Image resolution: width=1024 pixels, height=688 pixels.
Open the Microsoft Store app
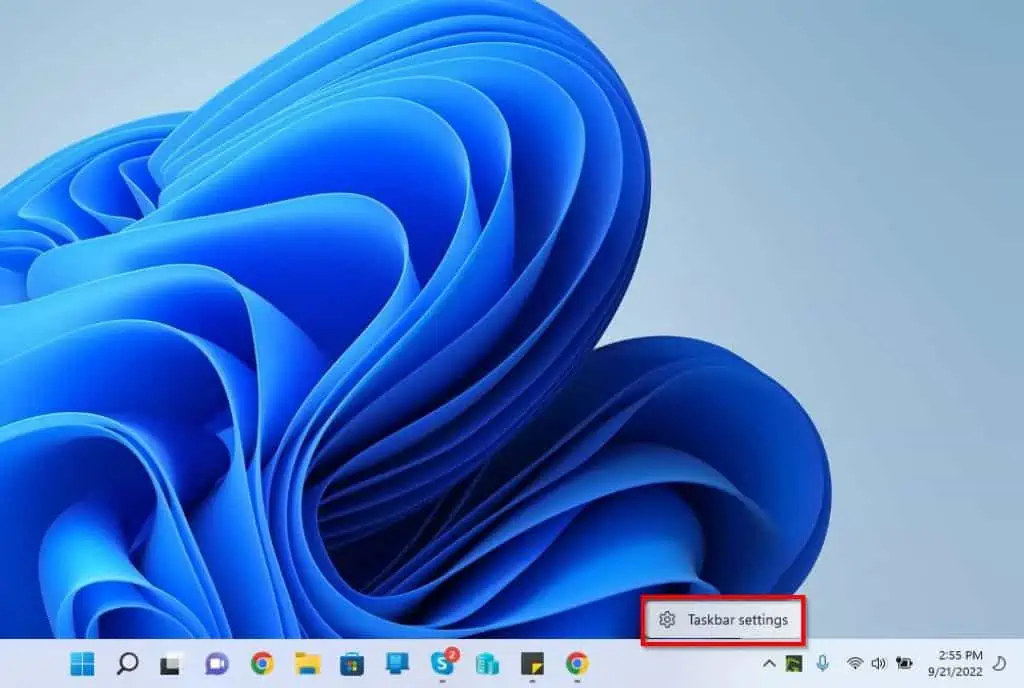click(352, 665)
